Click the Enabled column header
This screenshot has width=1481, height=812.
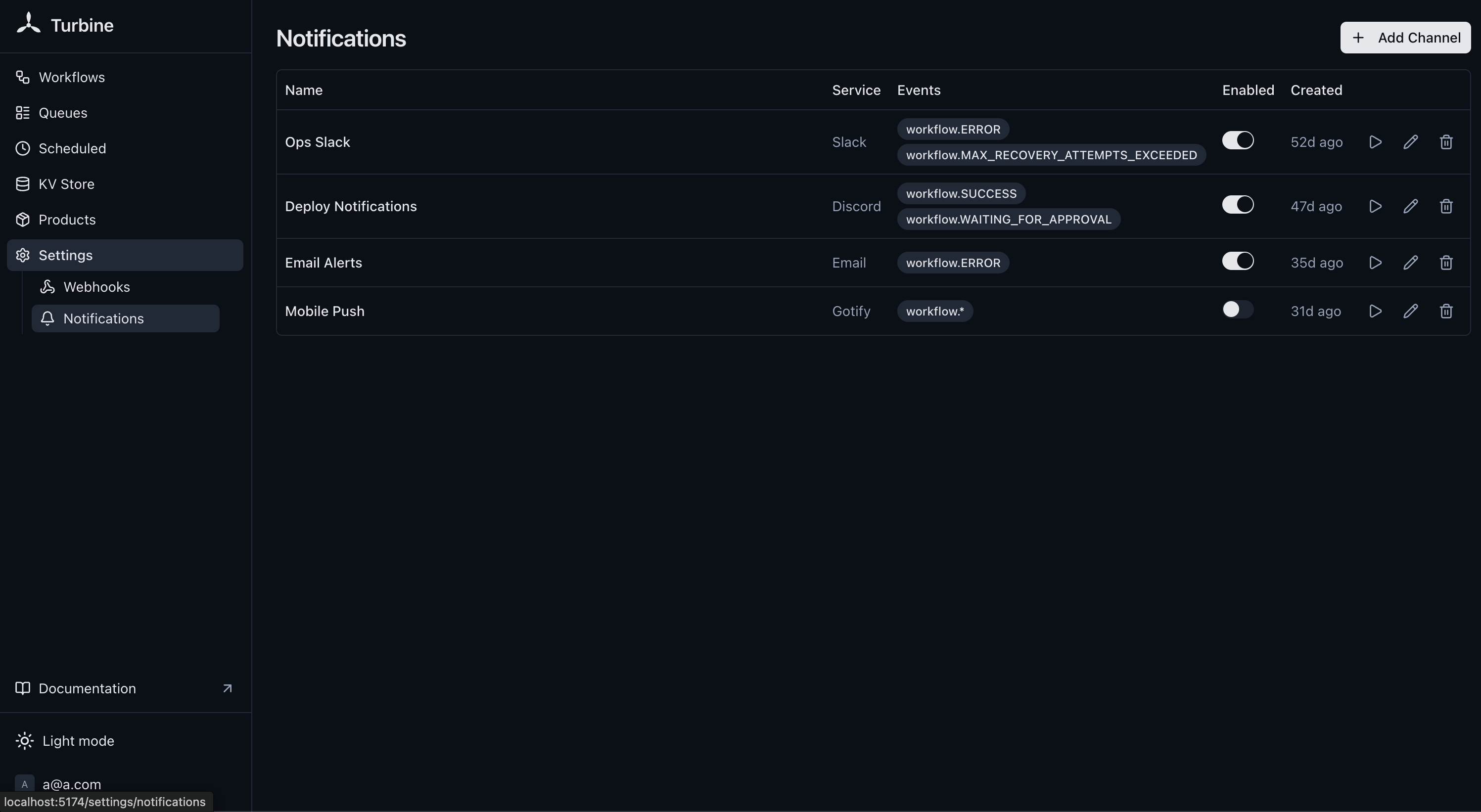pos(1248,90)
